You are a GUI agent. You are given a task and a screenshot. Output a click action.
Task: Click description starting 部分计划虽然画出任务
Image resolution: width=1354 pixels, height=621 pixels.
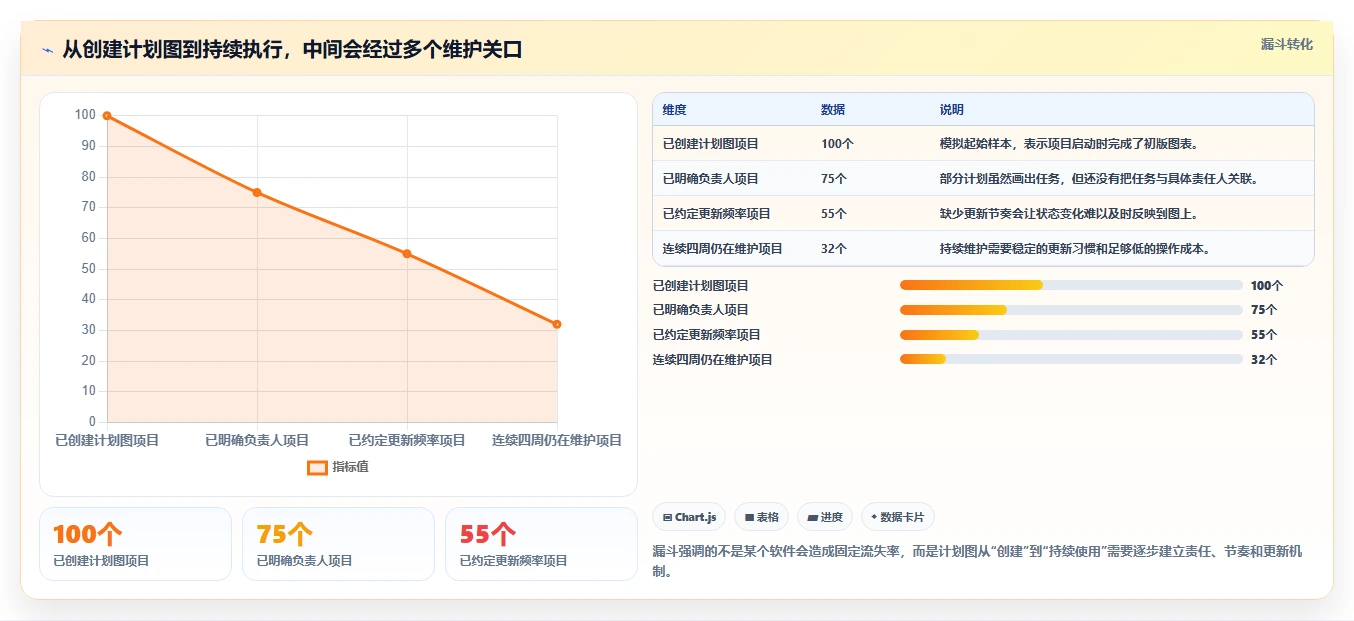(x=1099, y=179)
